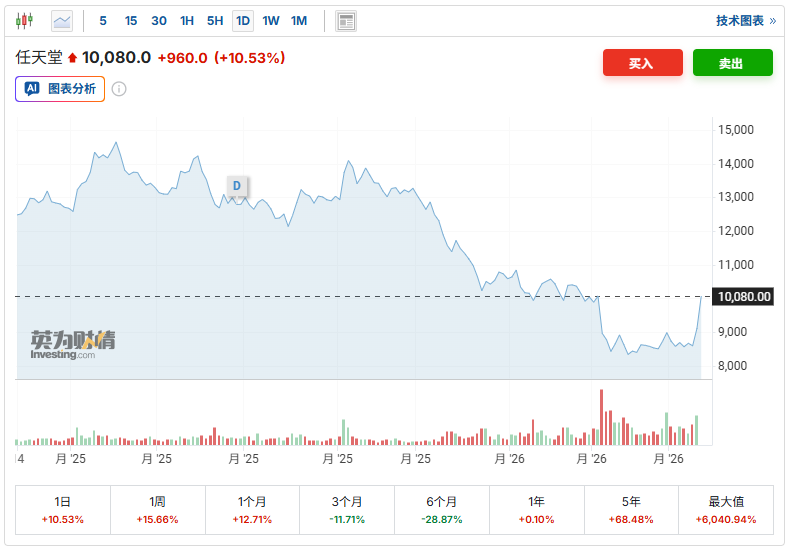The height and width of the screenshot is (551, 788).
Task: Click the green 卖出 button
Action: pyautogui.click(x=732, y=63)
